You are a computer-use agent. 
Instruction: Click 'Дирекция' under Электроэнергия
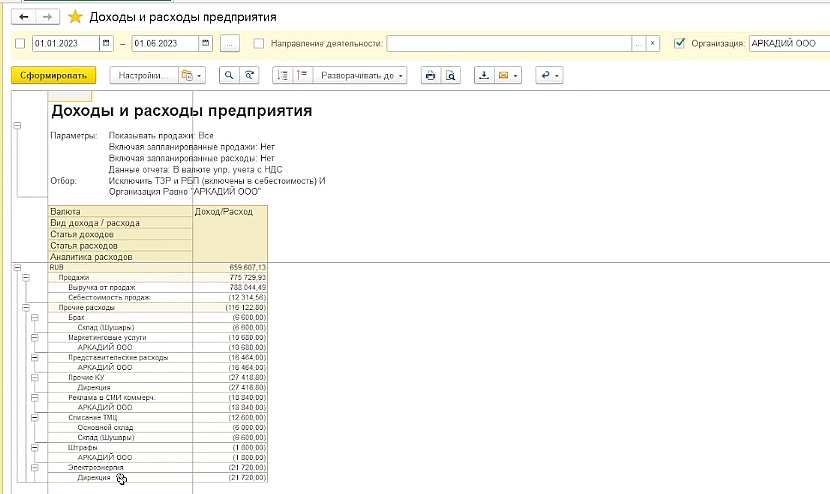pyautogui.click(x=94, y=478)
